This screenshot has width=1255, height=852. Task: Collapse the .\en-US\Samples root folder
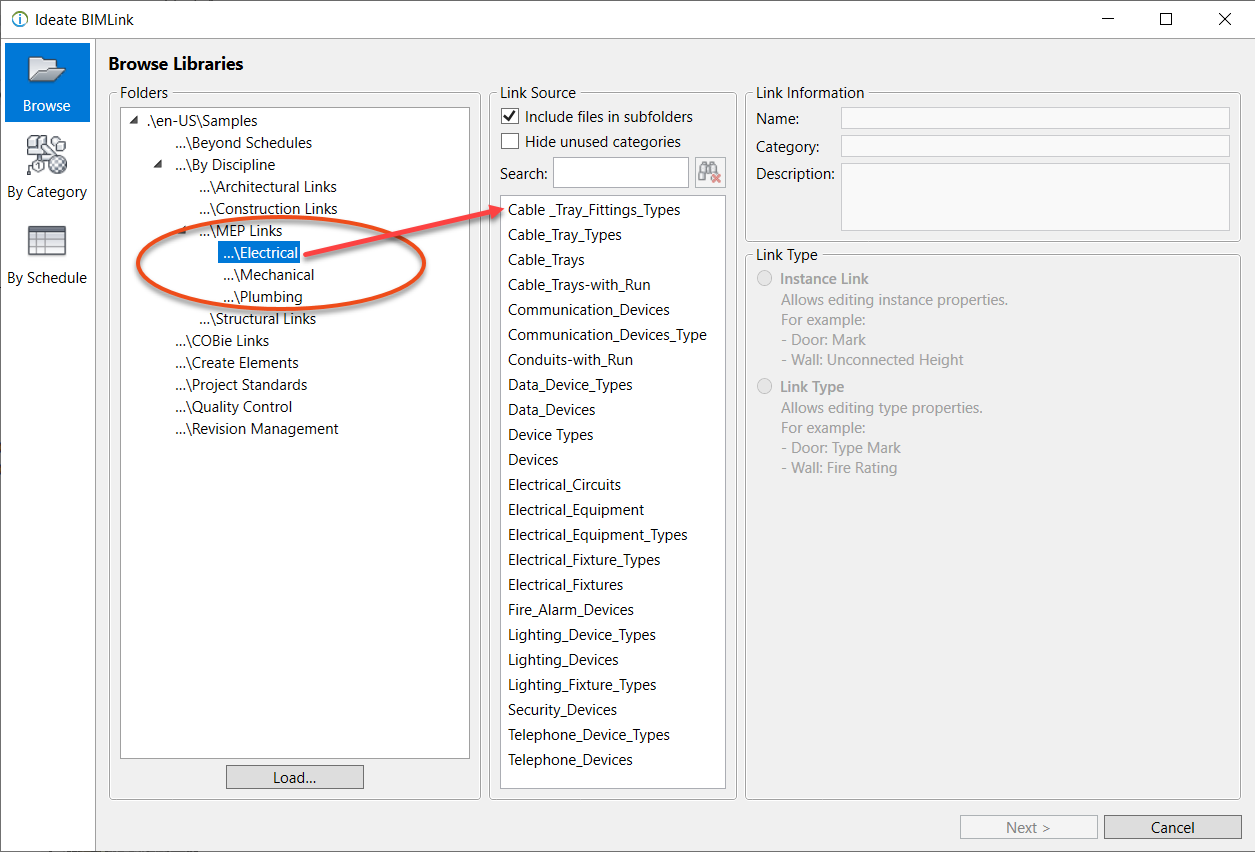[x=134, y=121]
